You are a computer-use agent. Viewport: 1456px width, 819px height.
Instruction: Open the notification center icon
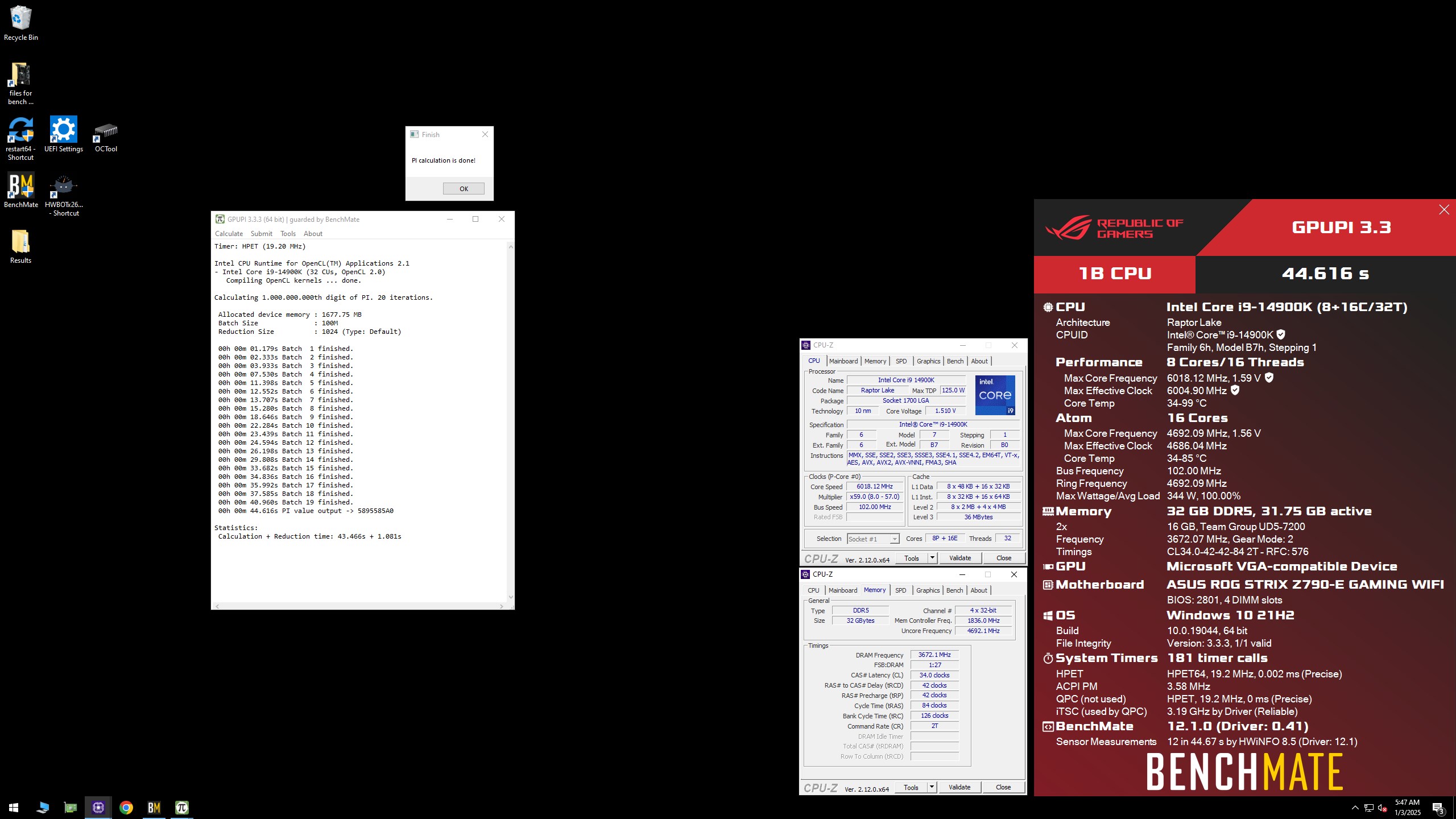(1438, 808)
